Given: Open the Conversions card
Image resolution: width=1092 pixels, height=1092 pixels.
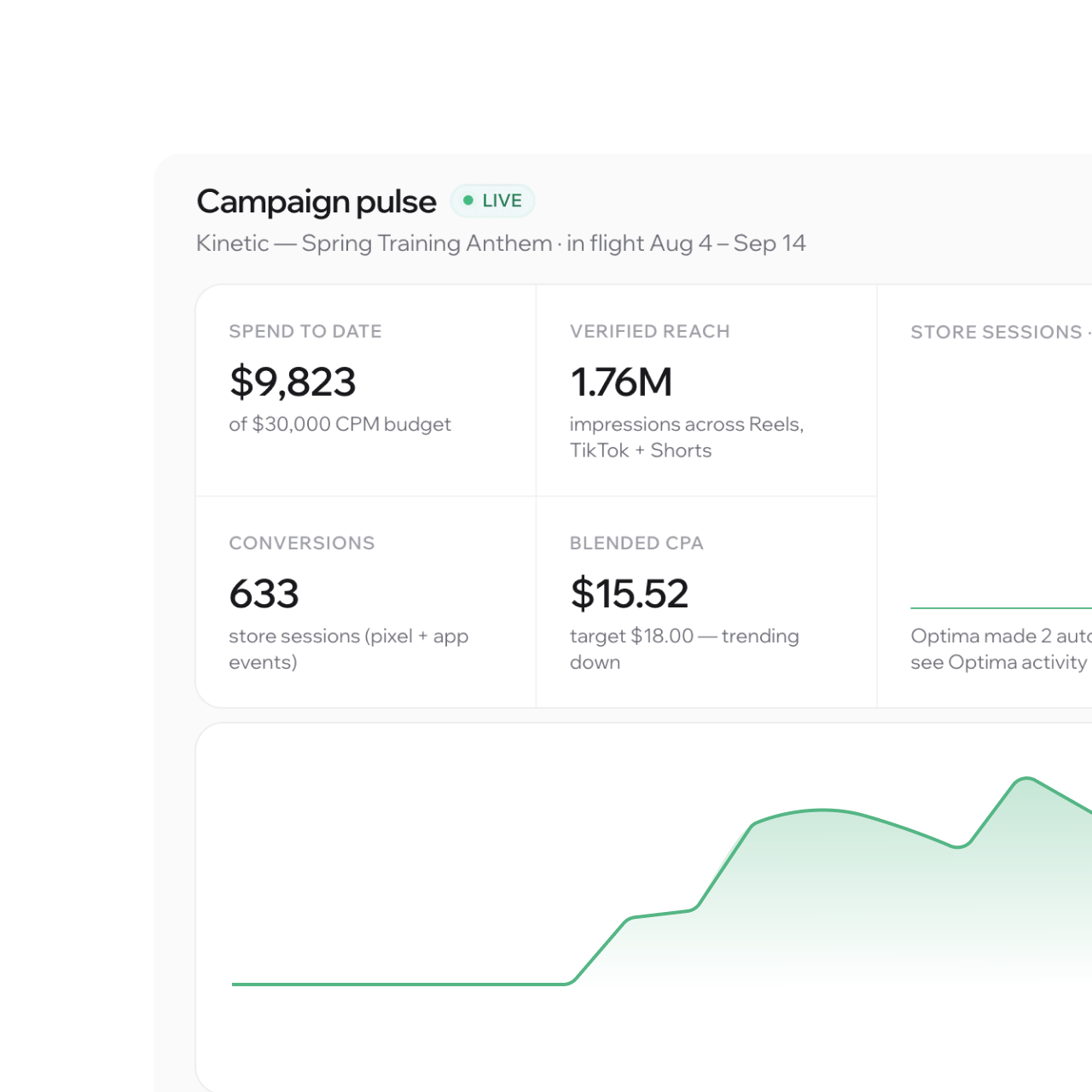Looking at the screenshot, I should tap(366, 602).
